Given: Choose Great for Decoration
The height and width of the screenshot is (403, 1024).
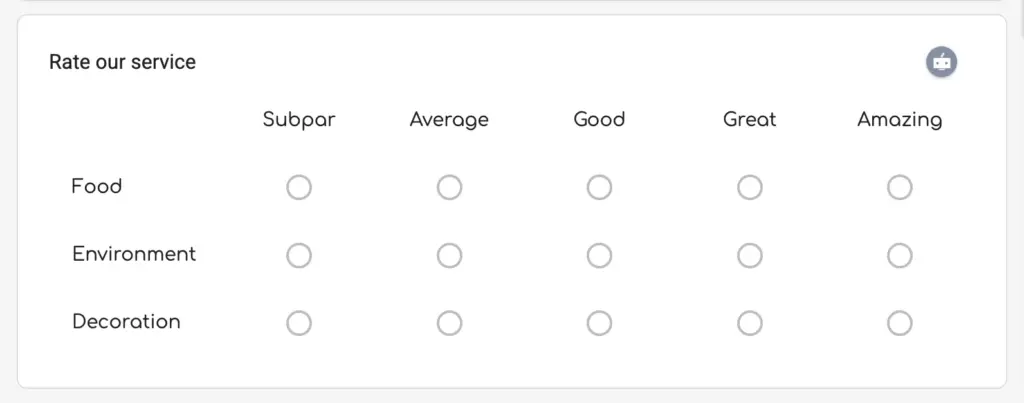Looking at the screenshot, I should pos(749,323).
